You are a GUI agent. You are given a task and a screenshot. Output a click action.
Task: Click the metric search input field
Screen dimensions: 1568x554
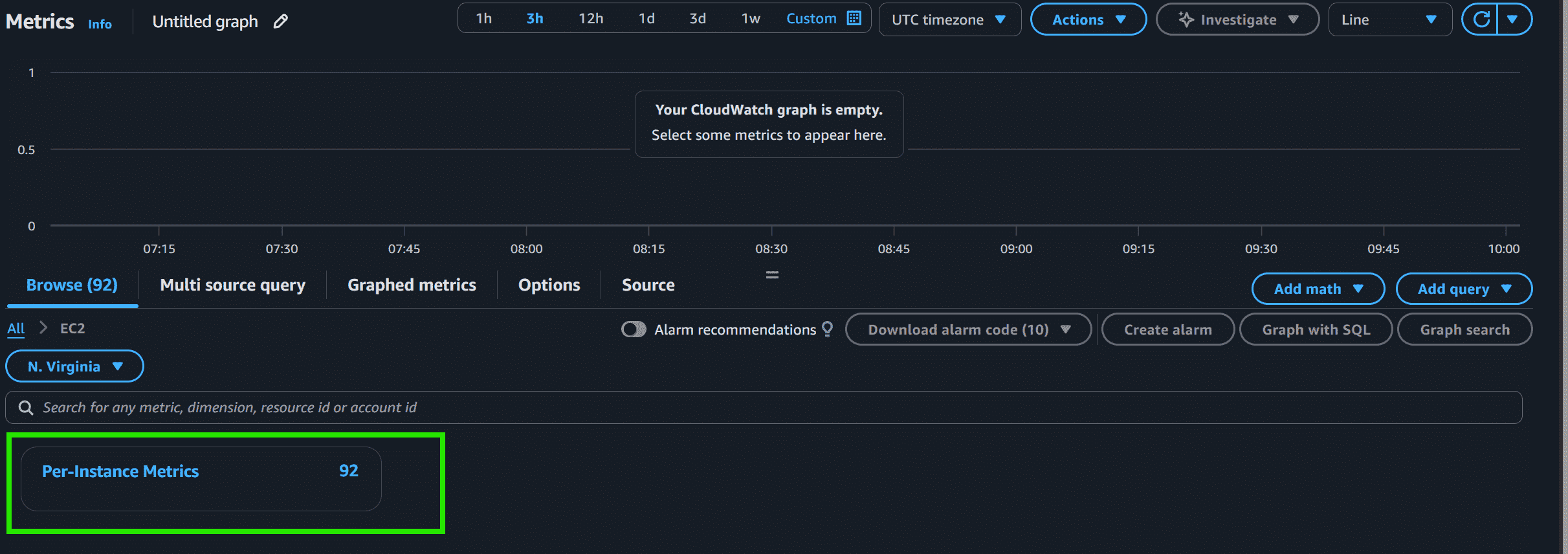pyautogui.click(x=764, y=408)
